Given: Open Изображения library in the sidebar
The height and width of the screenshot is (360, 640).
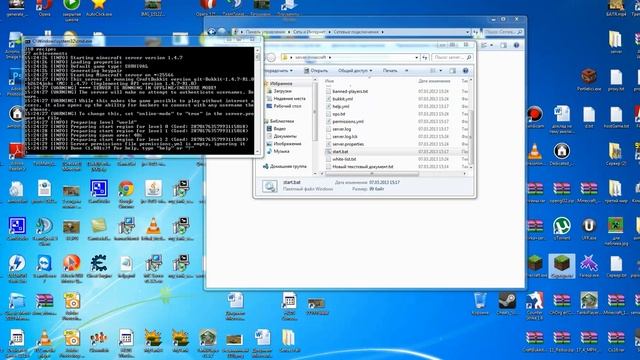Looking at the screenshot, I should [x=287, y=144].
